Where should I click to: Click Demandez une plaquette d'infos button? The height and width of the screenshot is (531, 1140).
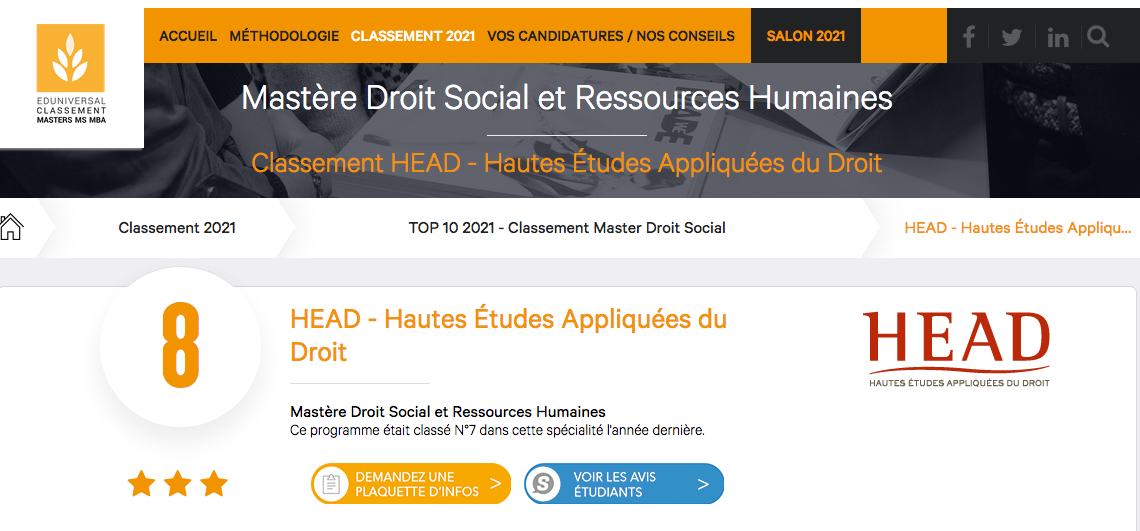(x=412, y=484)
